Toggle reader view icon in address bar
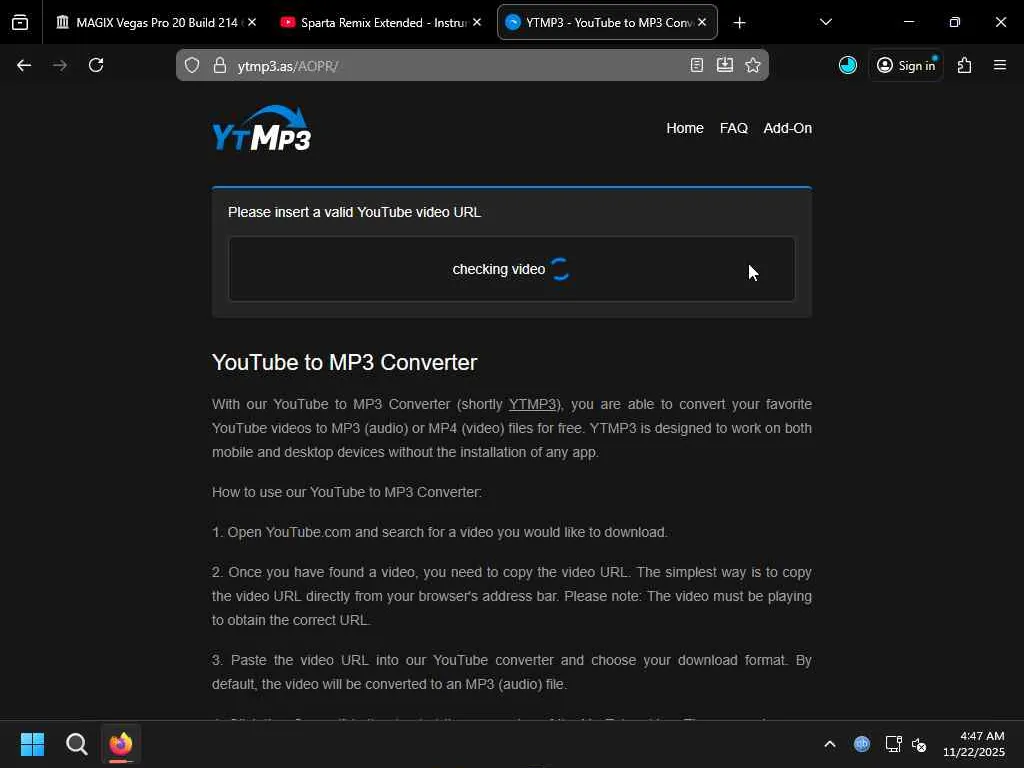This screenshot has height=768, width=1024. pyautogui.click(x=697, y=65)
